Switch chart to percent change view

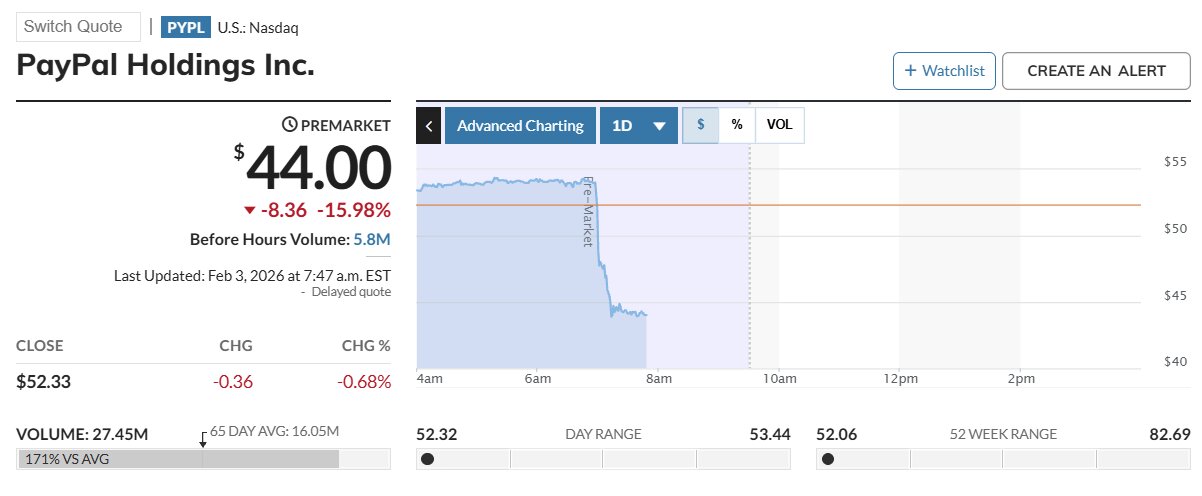click(737, 126)
